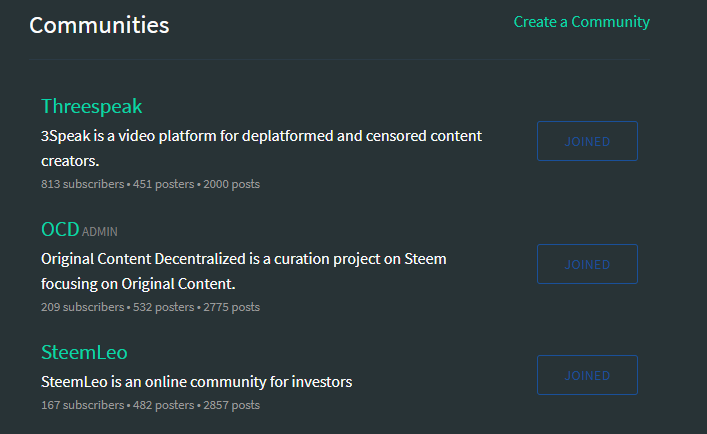Image resolution: width=707 pixels, height=434 pixels.
Task: Open the SteemLeo community link
Action: click(x=84, y=352)
